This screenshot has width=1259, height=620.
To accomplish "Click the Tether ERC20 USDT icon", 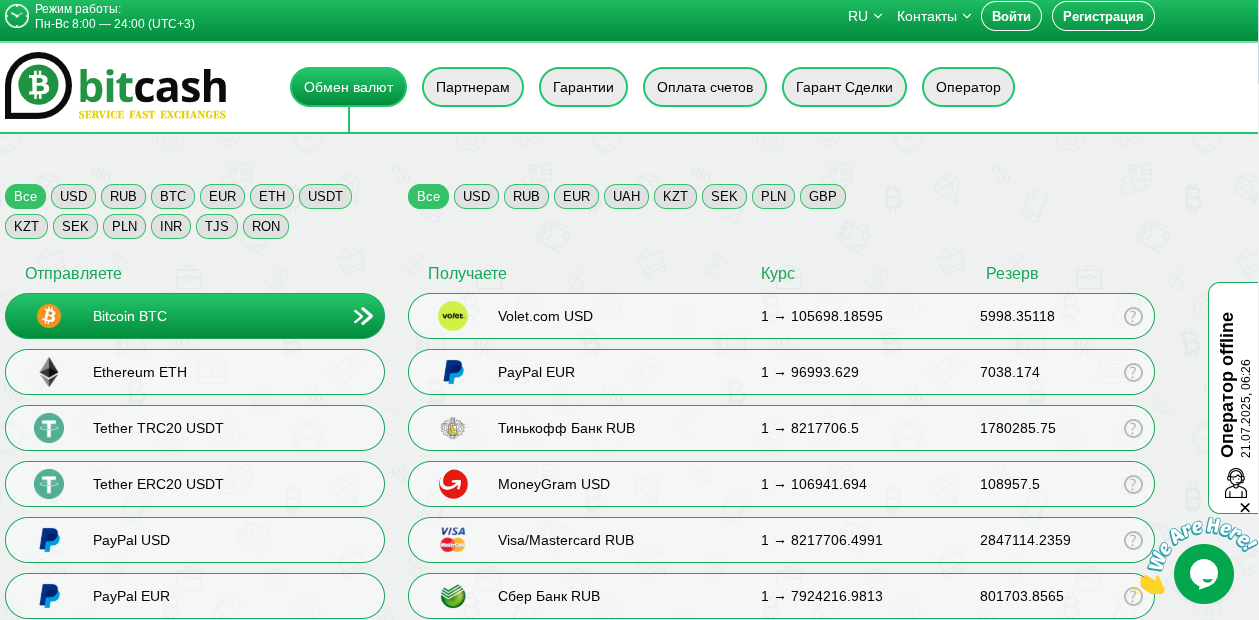I will pos(49,484).
